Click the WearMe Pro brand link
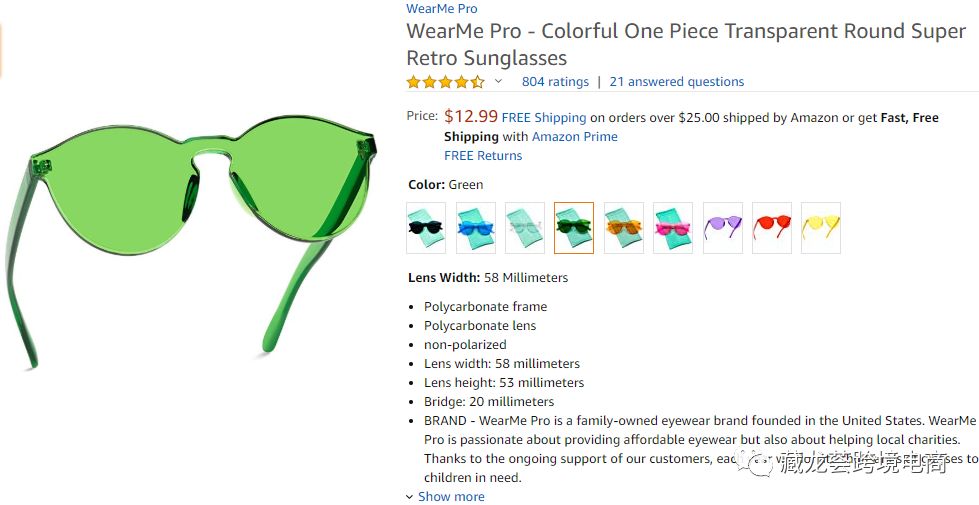Screen dimensions: 979x505 [442, 9]
